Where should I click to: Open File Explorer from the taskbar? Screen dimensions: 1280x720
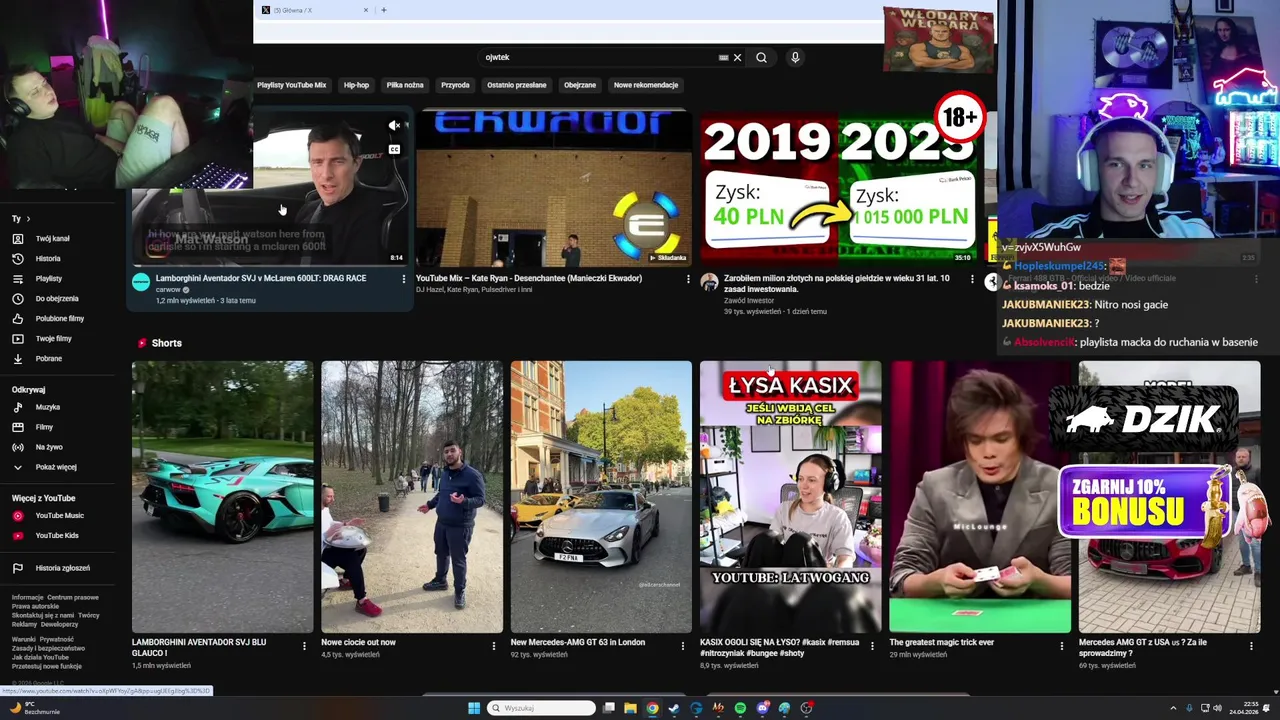(x=630, y=708)
